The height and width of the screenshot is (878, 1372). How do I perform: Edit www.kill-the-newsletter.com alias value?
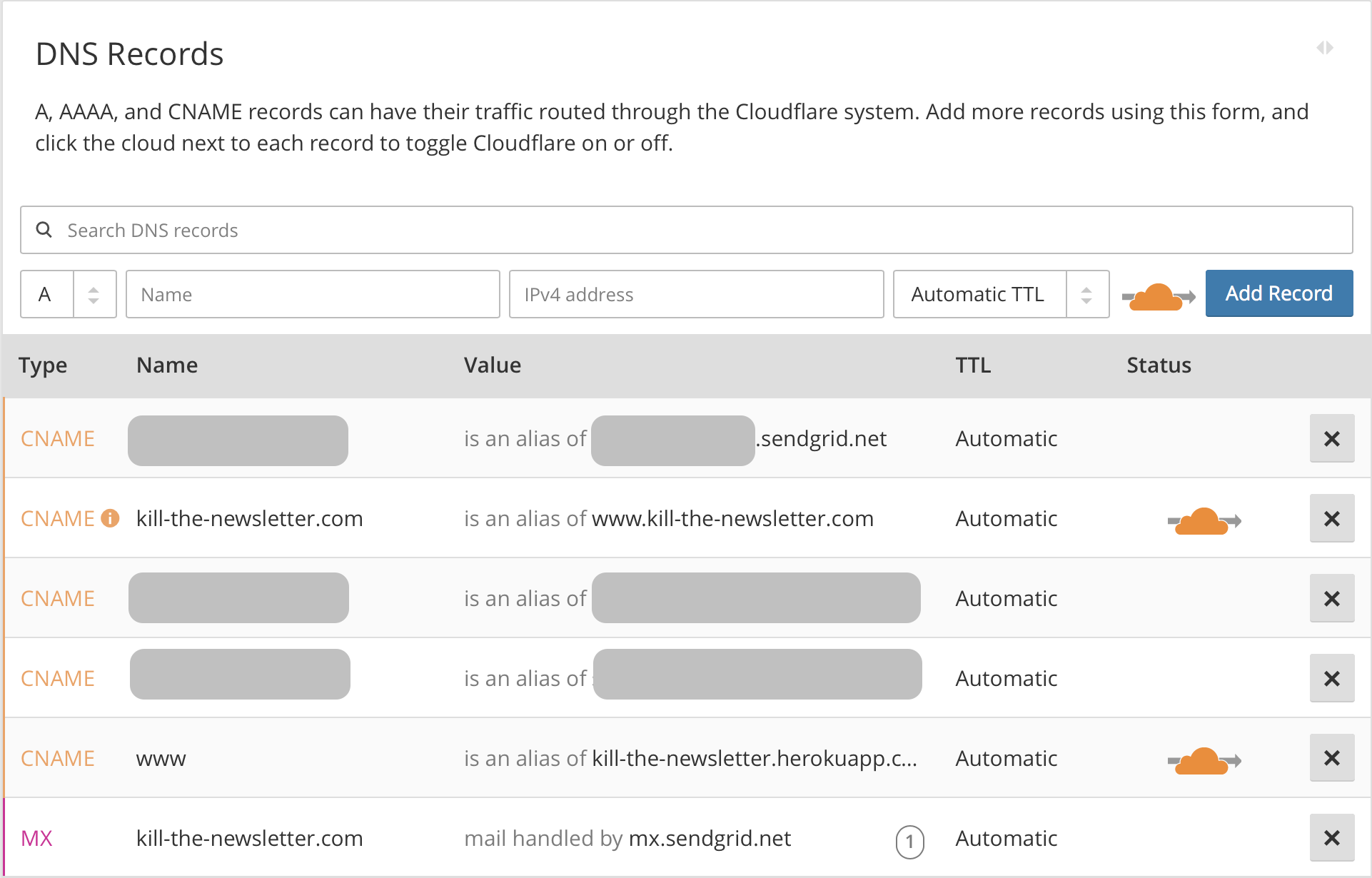pos(732,518)
